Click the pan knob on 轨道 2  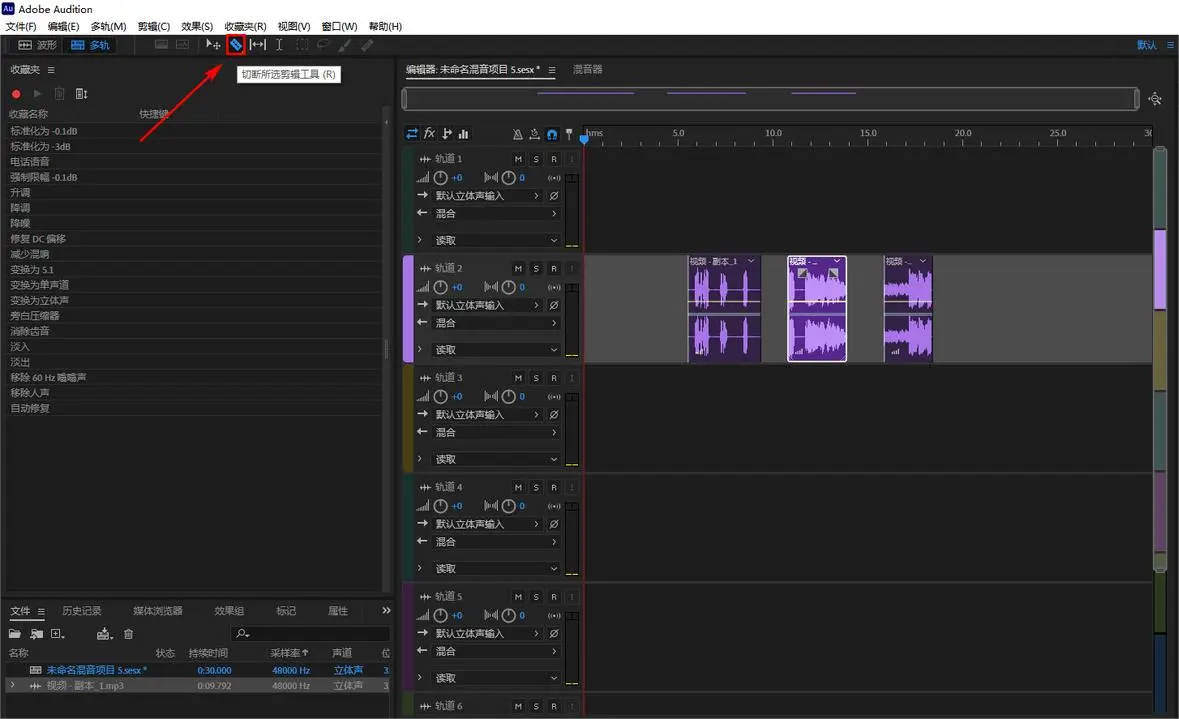508,287
